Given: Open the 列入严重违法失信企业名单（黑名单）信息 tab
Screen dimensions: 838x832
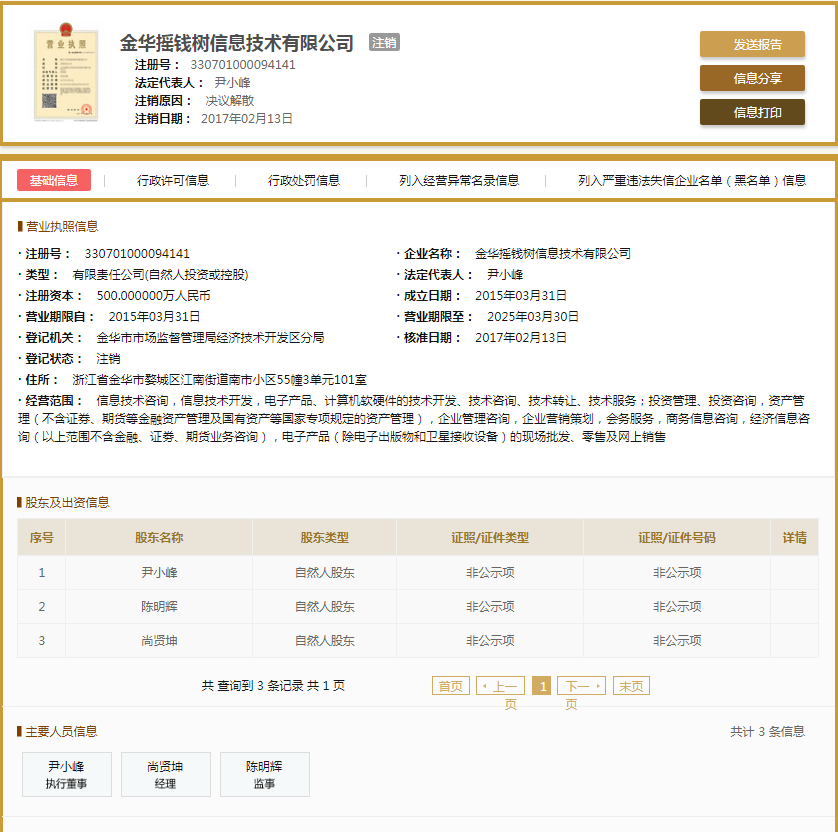Looking at the screenshot, I should pyautogui.click(x=692, y=180).
